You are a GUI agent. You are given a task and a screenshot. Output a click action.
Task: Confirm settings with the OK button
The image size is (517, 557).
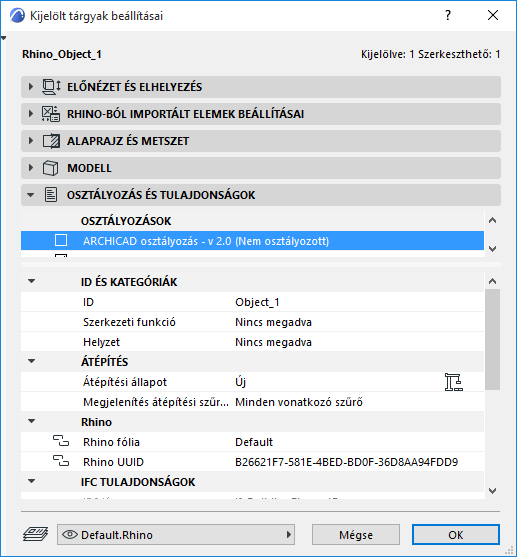[456, 535]
